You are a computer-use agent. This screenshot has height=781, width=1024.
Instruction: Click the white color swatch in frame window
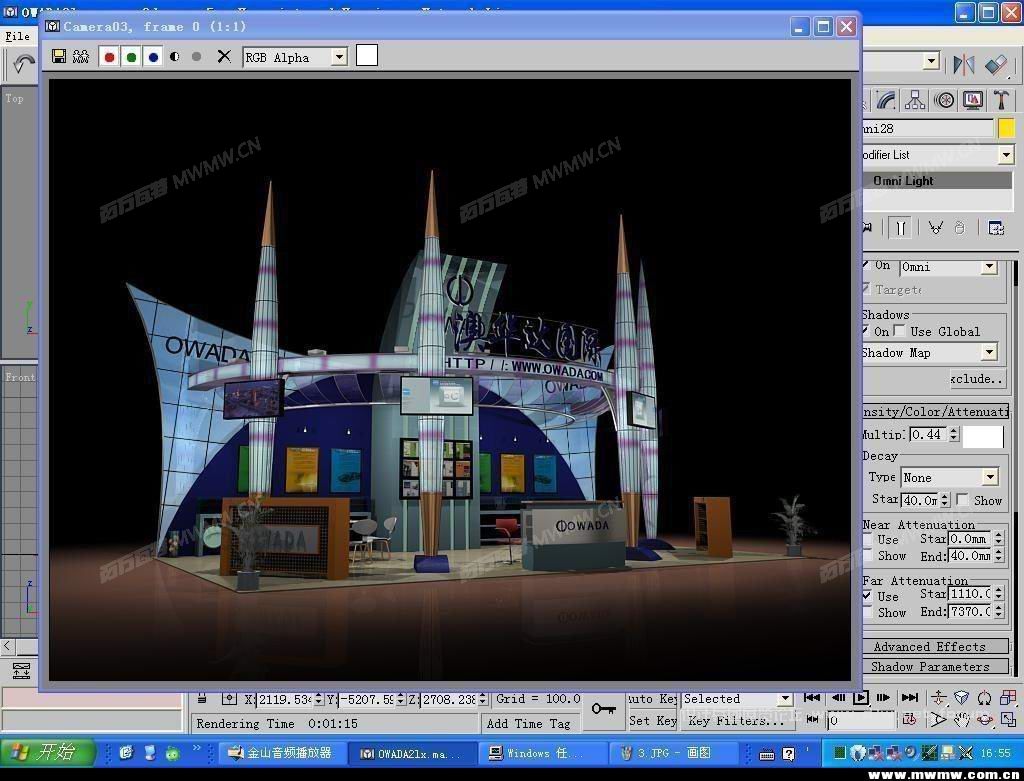tap(367, 56)
